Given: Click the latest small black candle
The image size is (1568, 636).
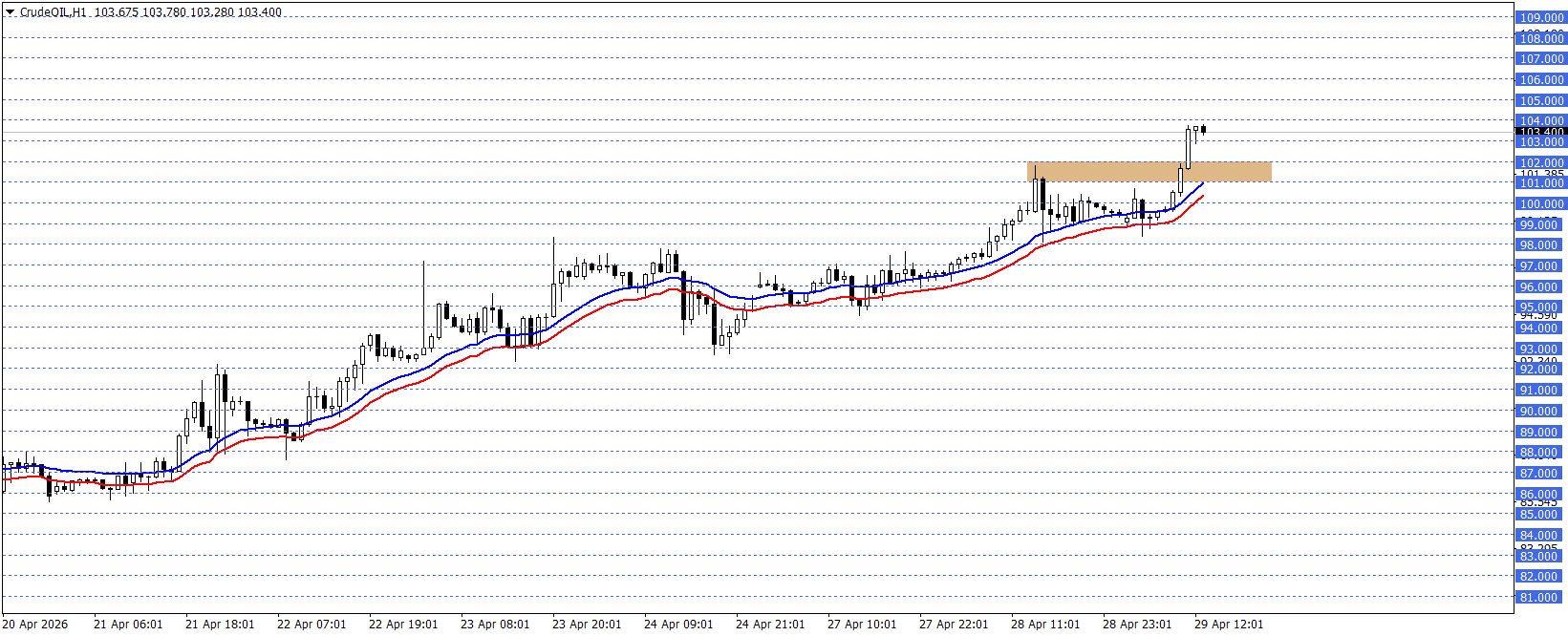Looking at the screenshot, I should coord(1203,130).
